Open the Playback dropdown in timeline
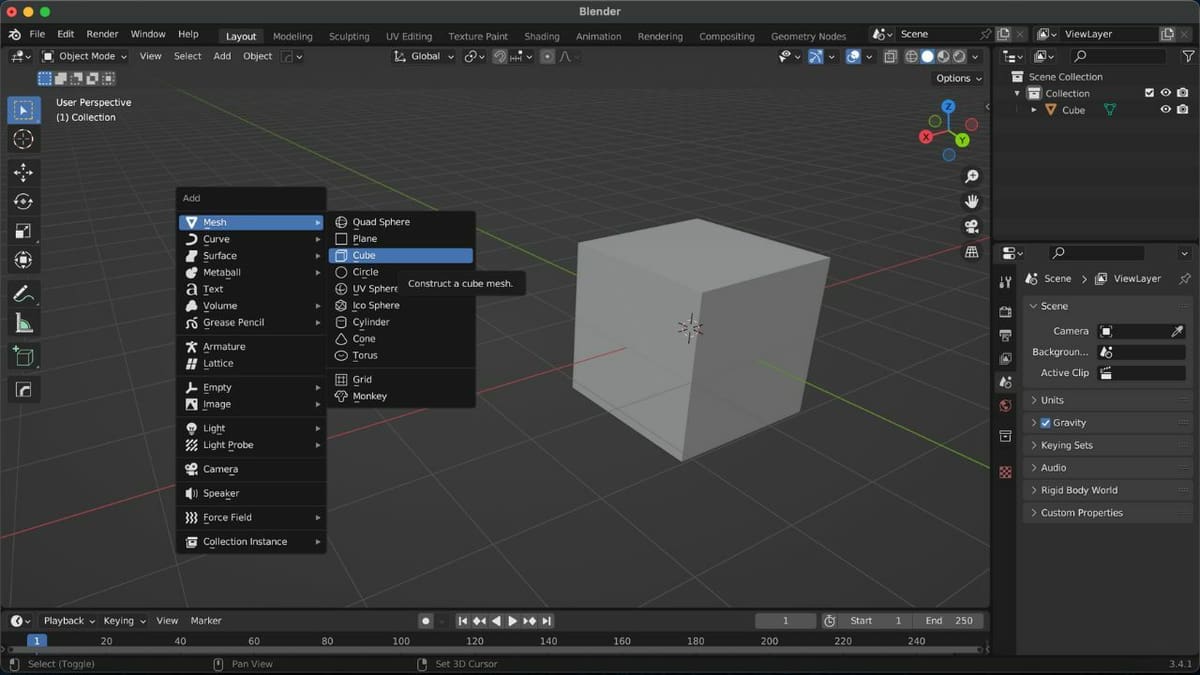The image size is (1200, 675). coord(69,621)
